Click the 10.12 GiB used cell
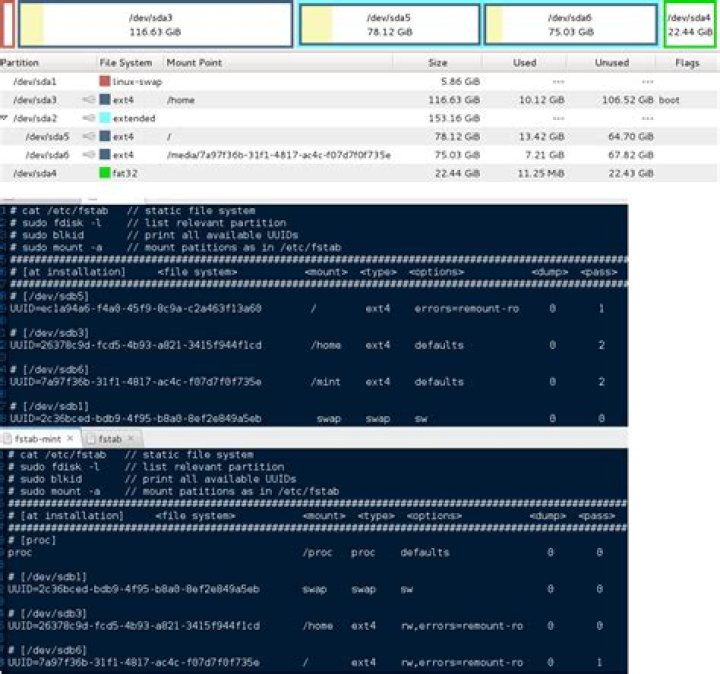Screen dimensions: 720x674 tap(541, 100)
